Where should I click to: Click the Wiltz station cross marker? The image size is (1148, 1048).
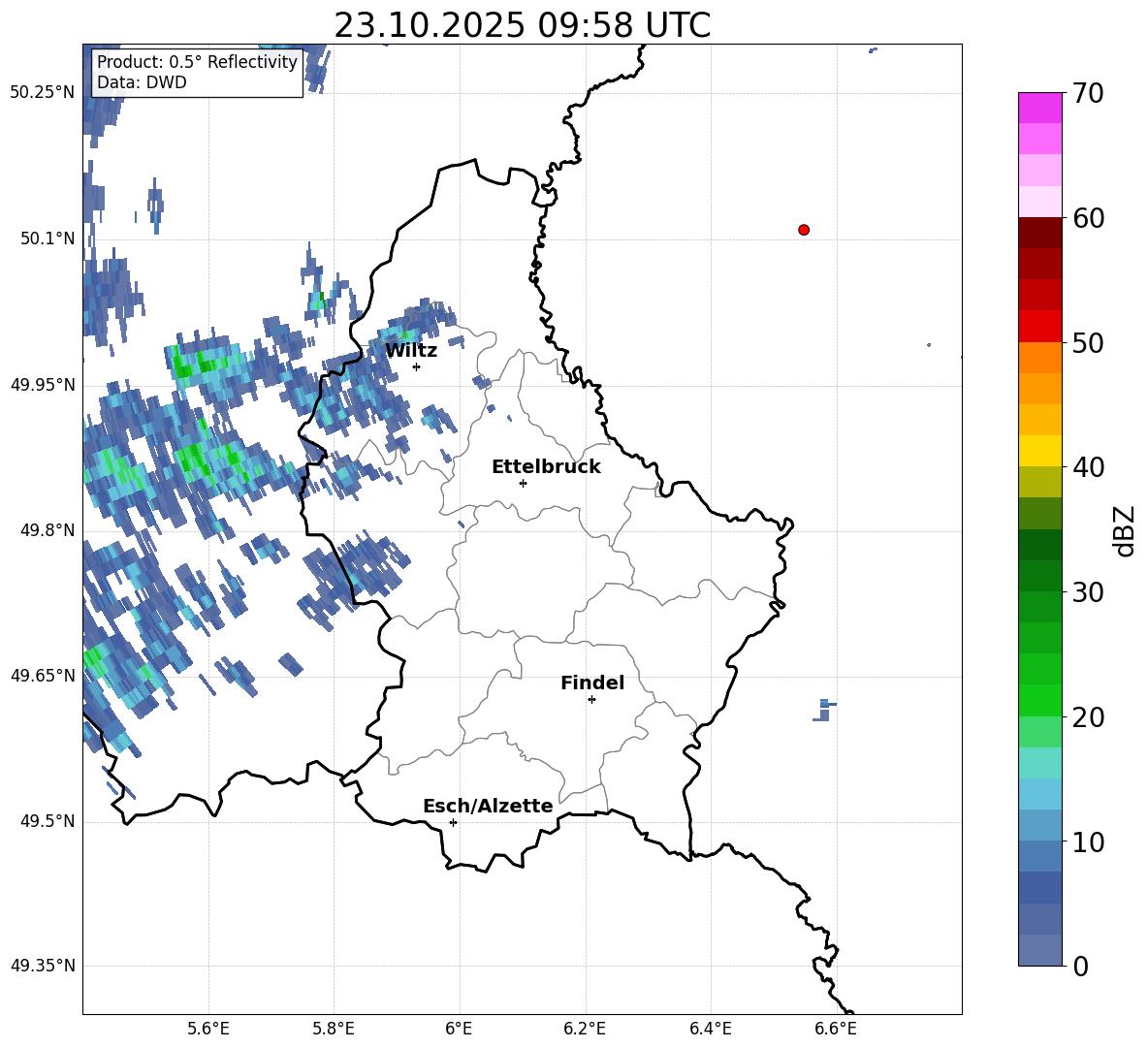click(x=416, y=366)
